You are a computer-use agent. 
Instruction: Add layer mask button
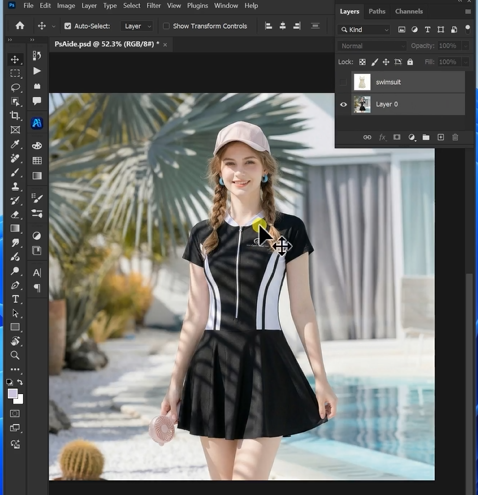(x=397, y=137)
